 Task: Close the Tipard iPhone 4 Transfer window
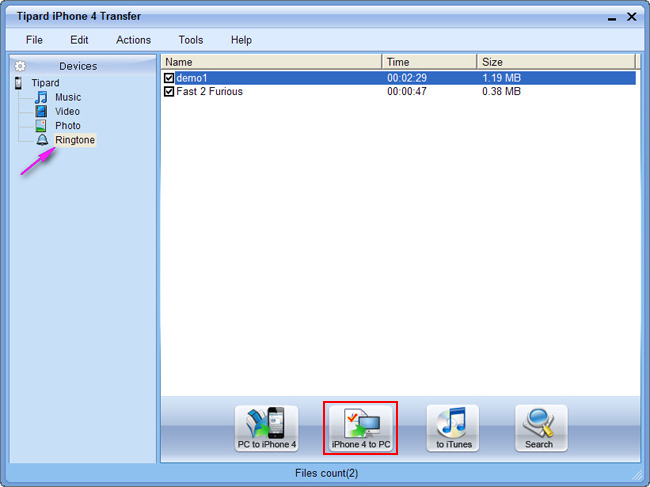click(631, 17)
